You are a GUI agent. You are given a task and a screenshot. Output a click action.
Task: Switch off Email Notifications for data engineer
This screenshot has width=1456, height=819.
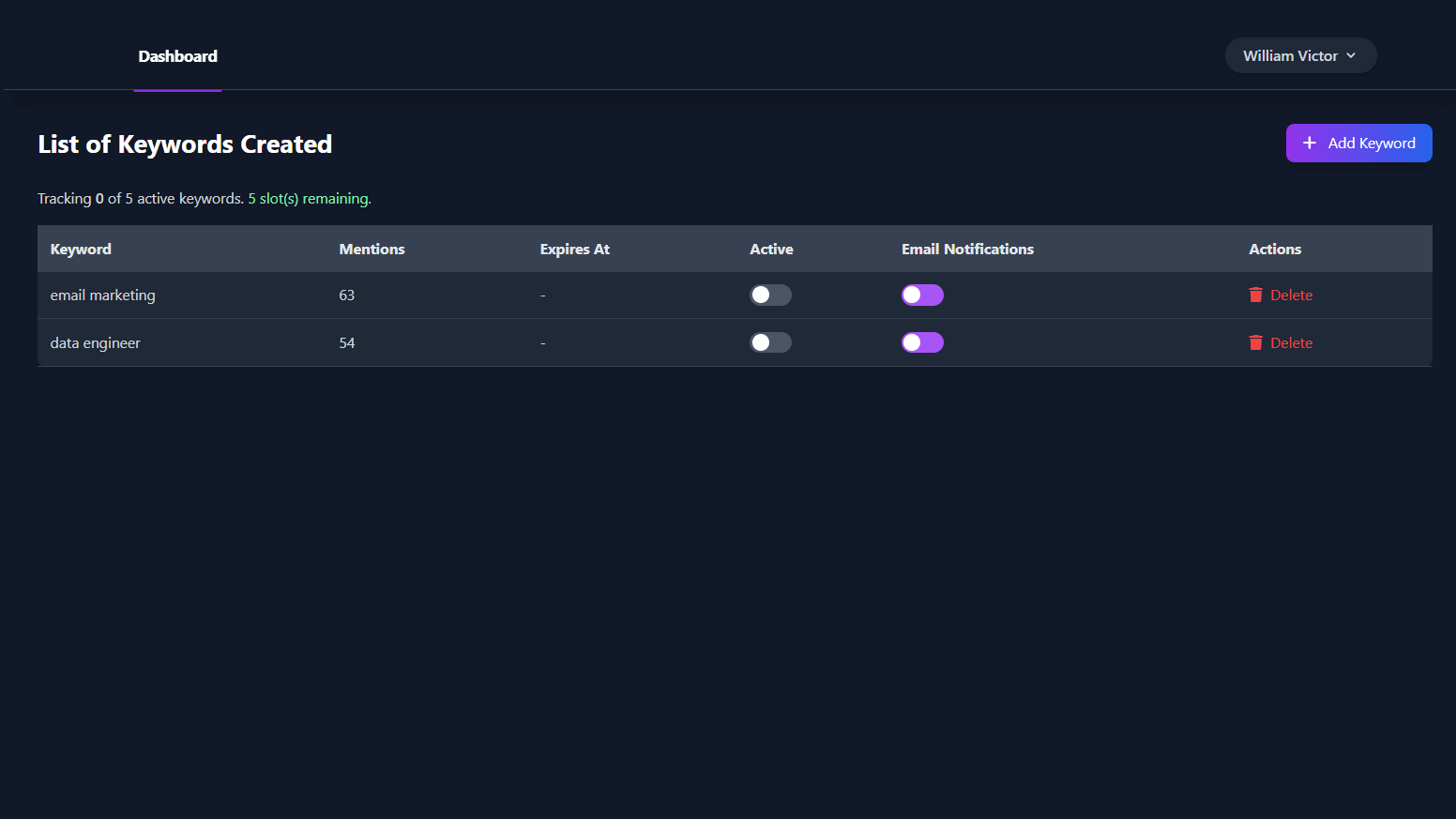pyautogui.click(x=922, y=342)
